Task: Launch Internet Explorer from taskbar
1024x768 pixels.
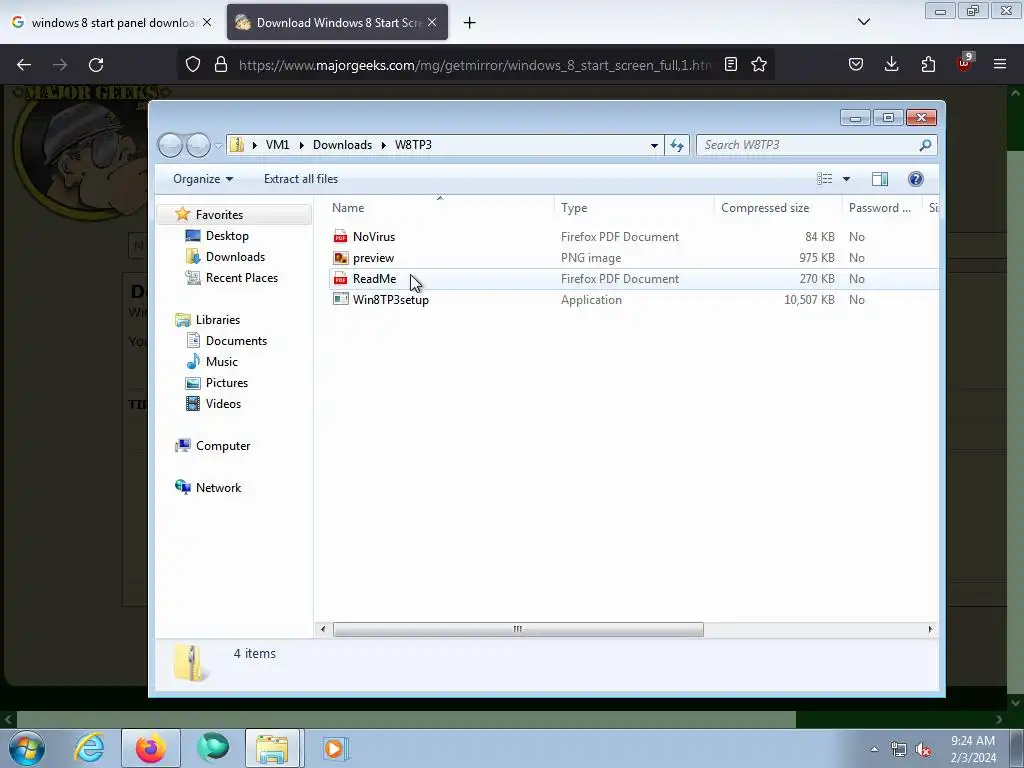Action: pyautogui.click(x=89, y=748)
